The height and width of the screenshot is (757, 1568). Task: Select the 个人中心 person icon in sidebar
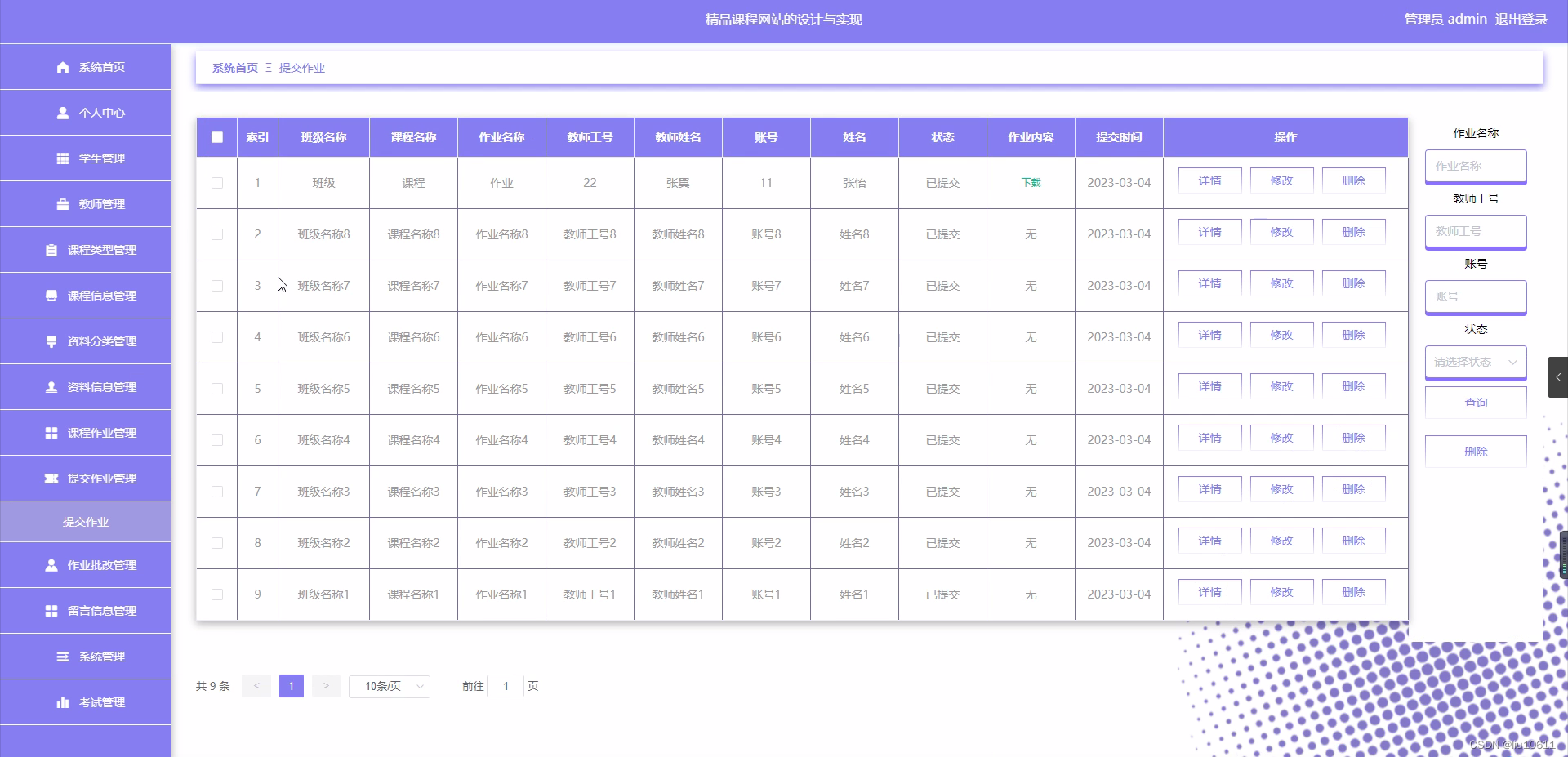click(62, 113)
